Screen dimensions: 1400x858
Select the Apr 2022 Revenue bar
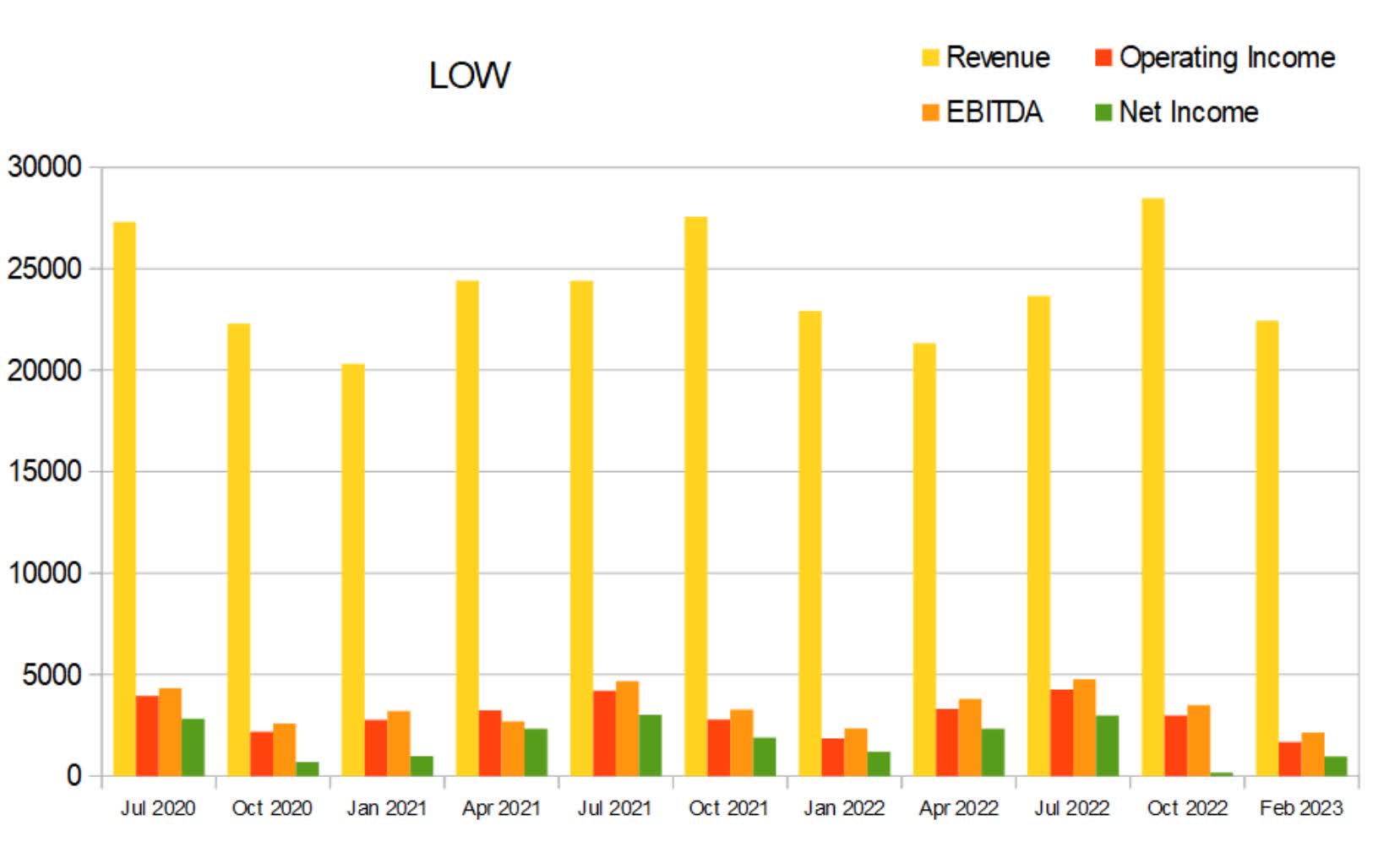point(924,560)
